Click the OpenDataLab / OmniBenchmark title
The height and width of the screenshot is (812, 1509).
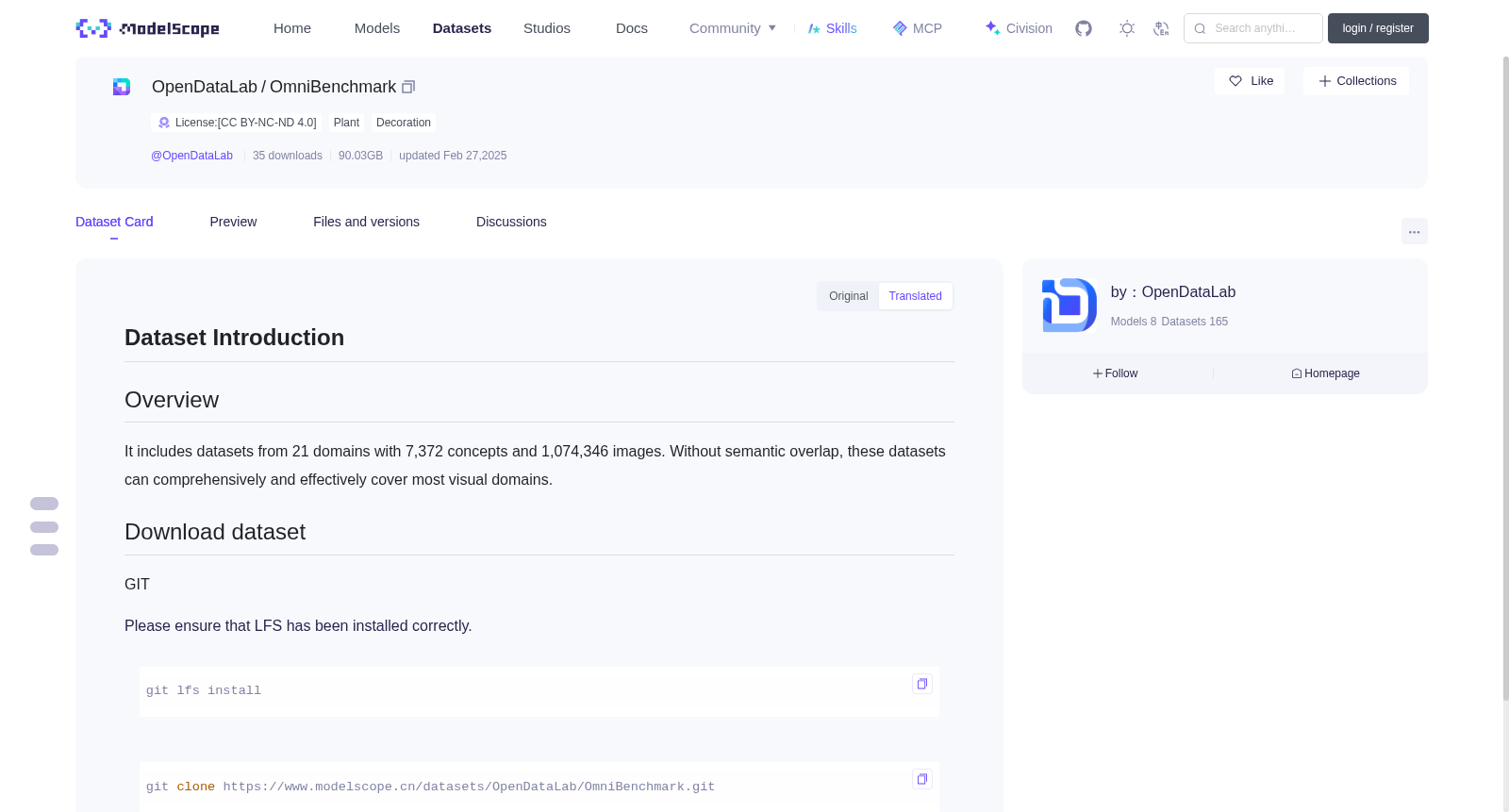point(274,87)
